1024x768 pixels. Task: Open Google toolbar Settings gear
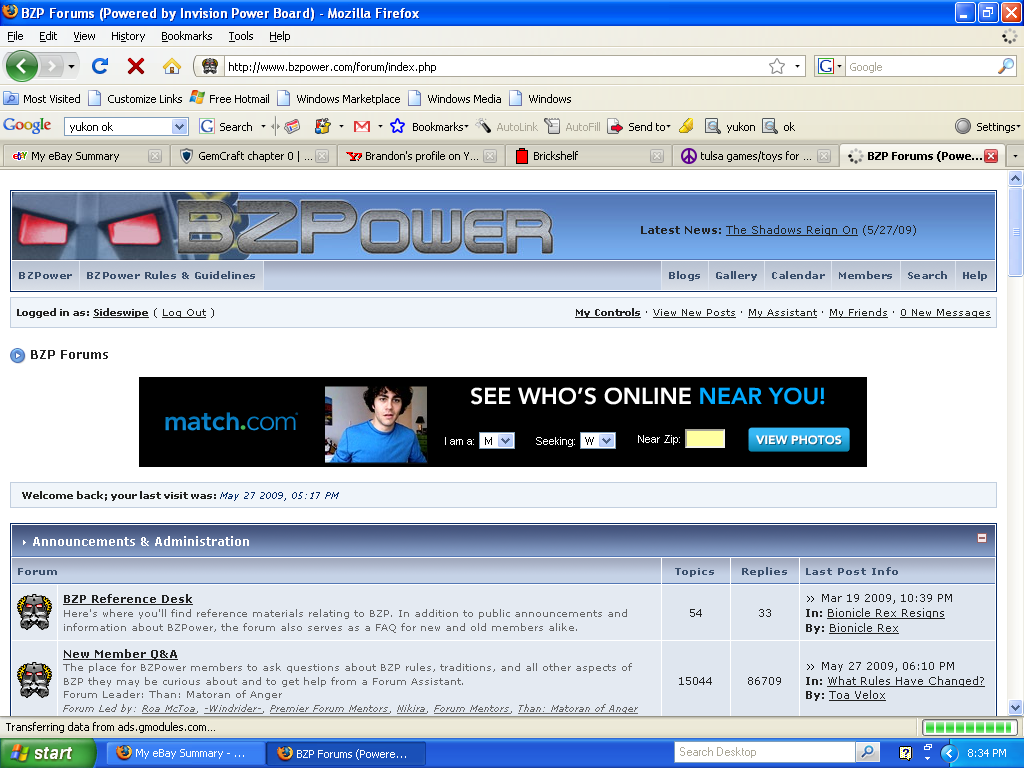[989, 126]
